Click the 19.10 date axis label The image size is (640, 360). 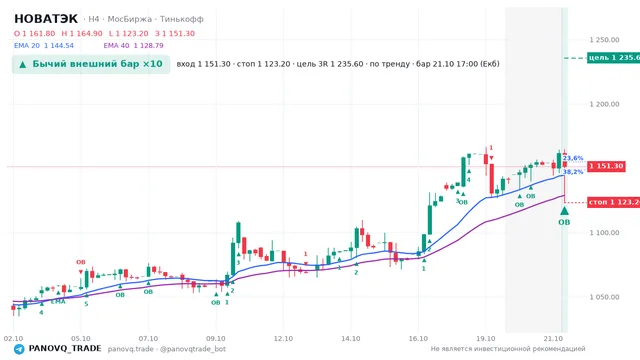pos(486,338)
